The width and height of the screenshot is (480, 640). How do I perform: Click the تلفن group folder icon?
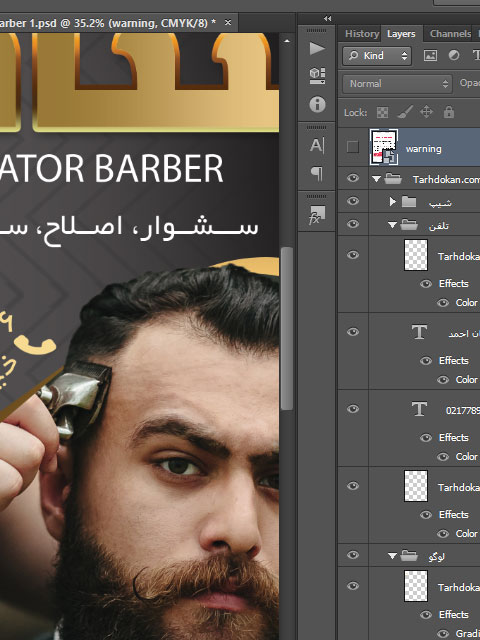tap(409, 224)
